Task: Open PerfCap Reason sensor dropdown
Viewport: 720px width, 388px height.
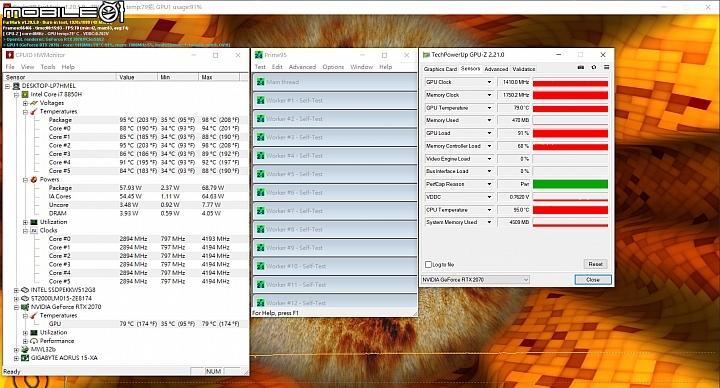Action: [489, 184]
